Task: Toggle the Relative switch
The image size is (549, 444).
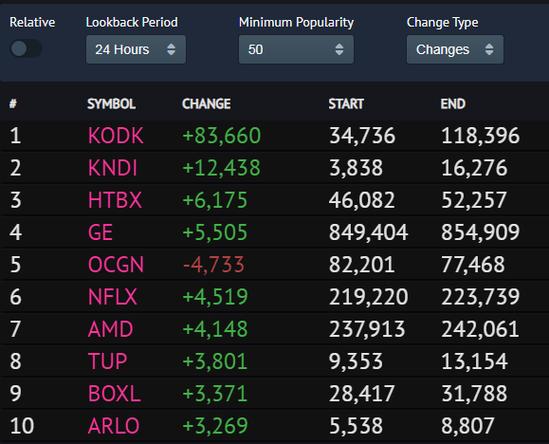Action: click(x=26, y=49)
